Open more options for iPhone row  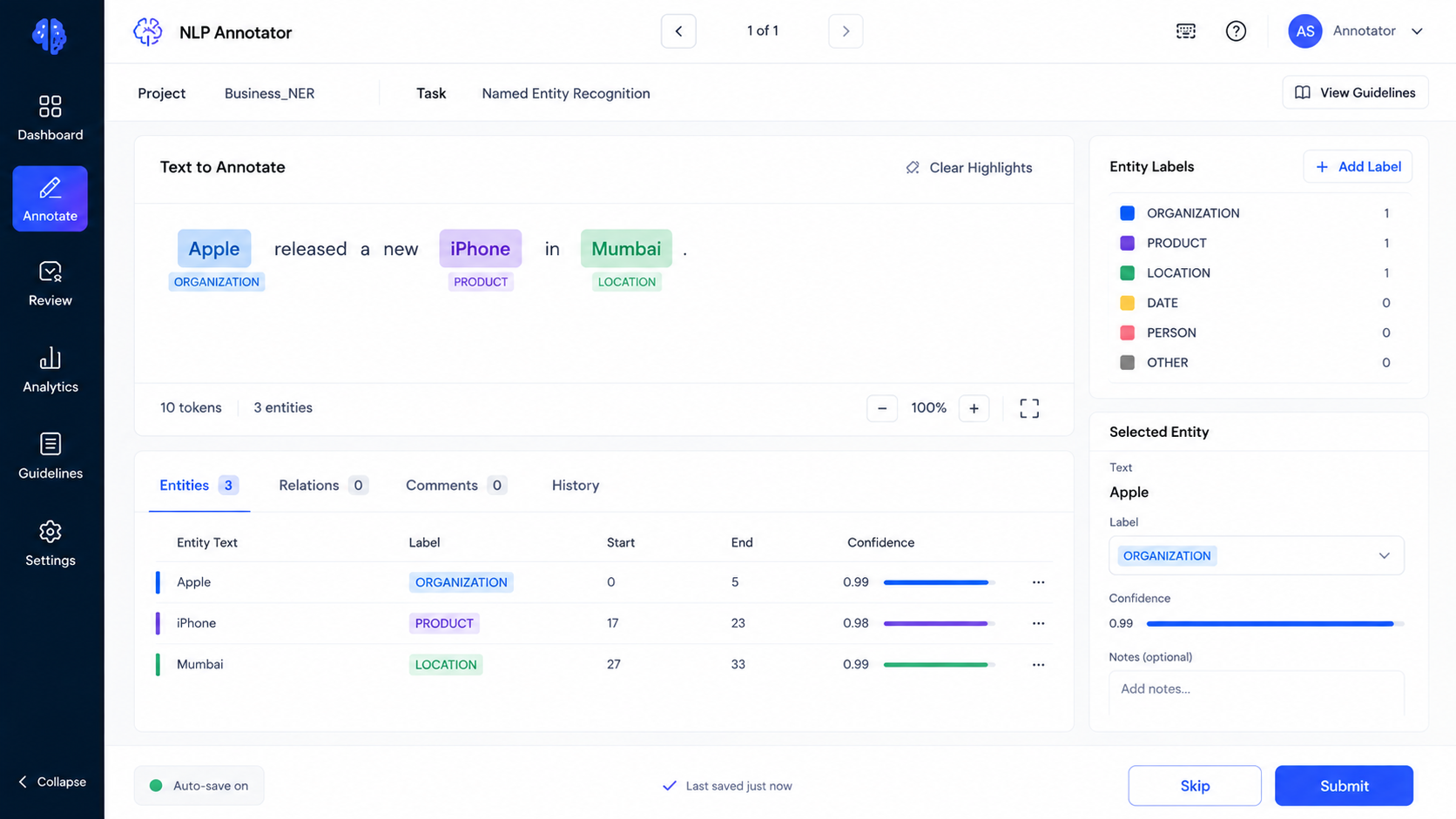pos(1038,623)
